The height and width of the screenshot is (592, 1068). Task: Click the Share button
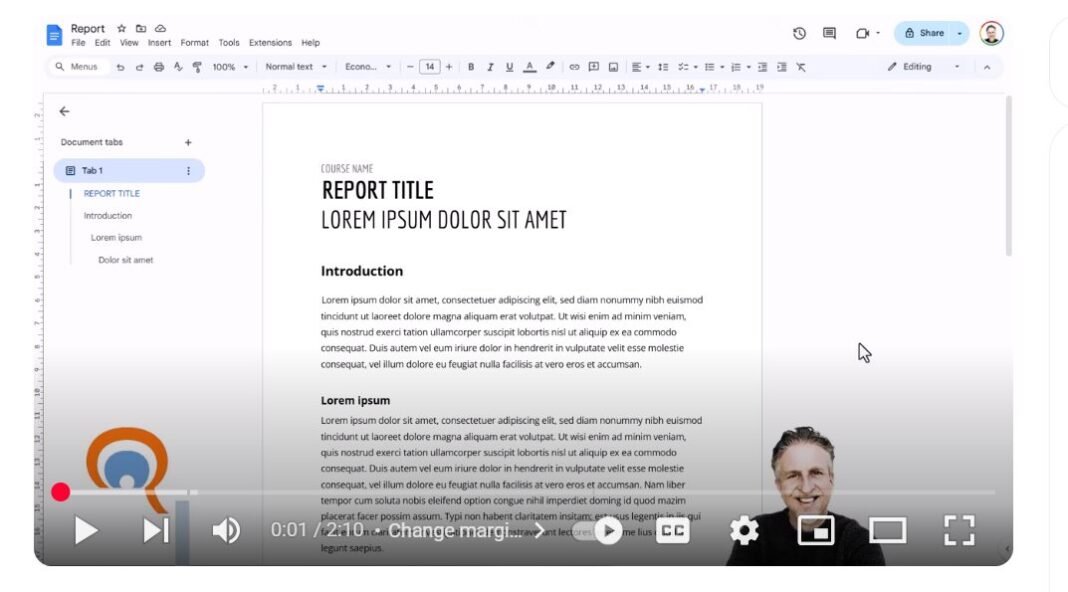point(927,32)
